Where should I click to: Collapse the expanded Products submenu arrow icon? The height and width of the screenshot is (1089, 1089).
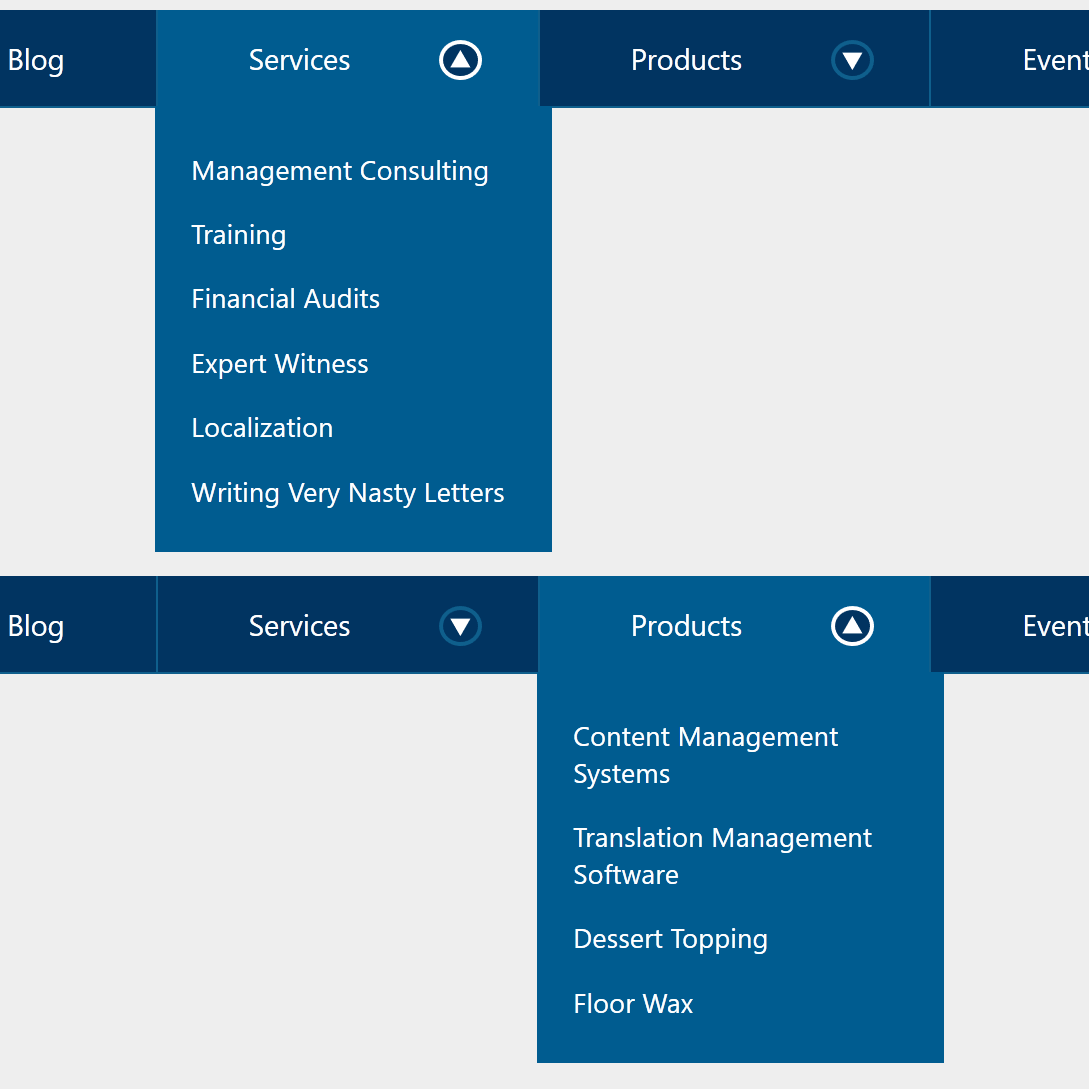[852, 626]
